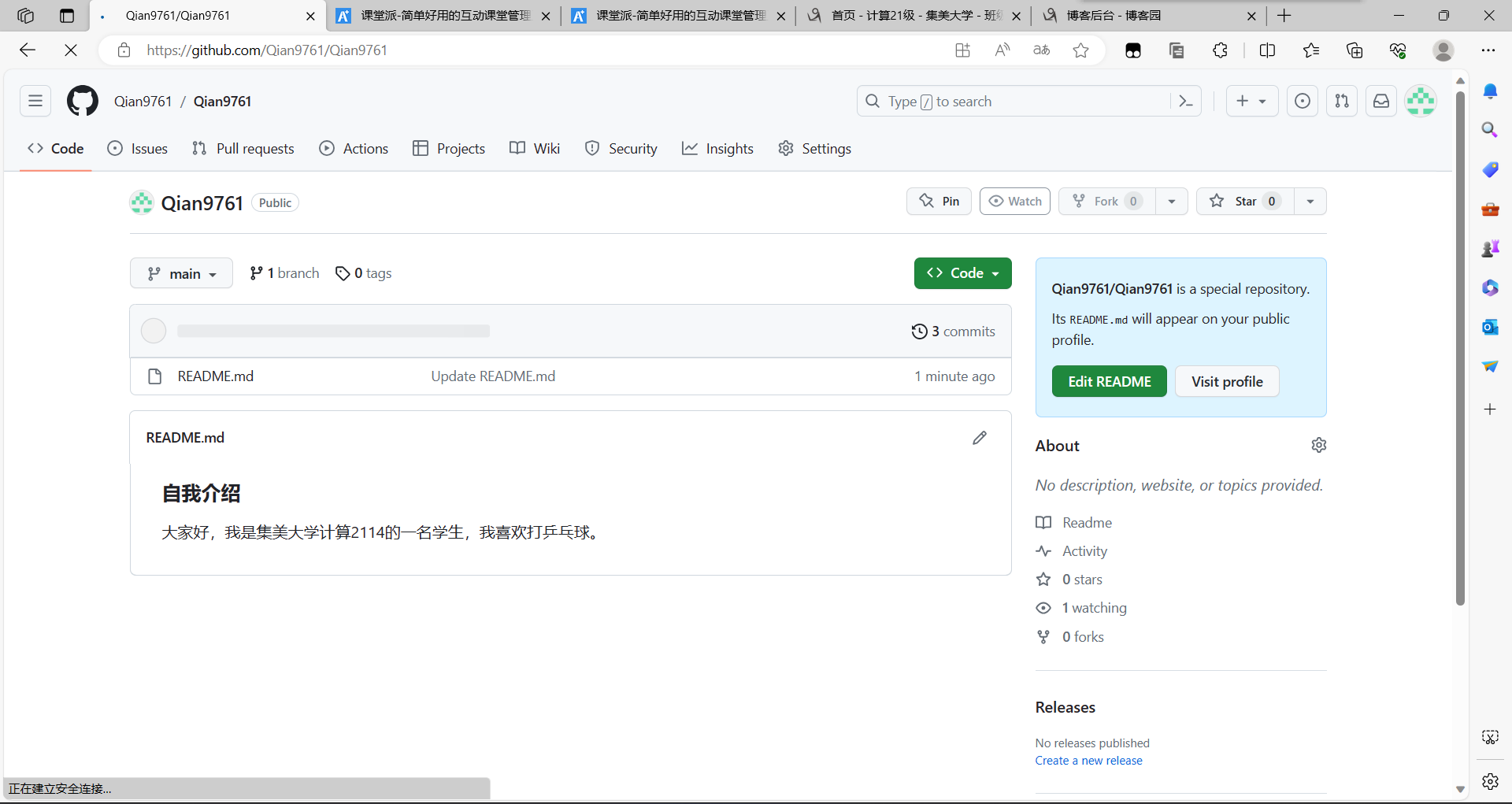Edit README.md with the pencil icon
The image size is (1512, 804).
point(980,438)
